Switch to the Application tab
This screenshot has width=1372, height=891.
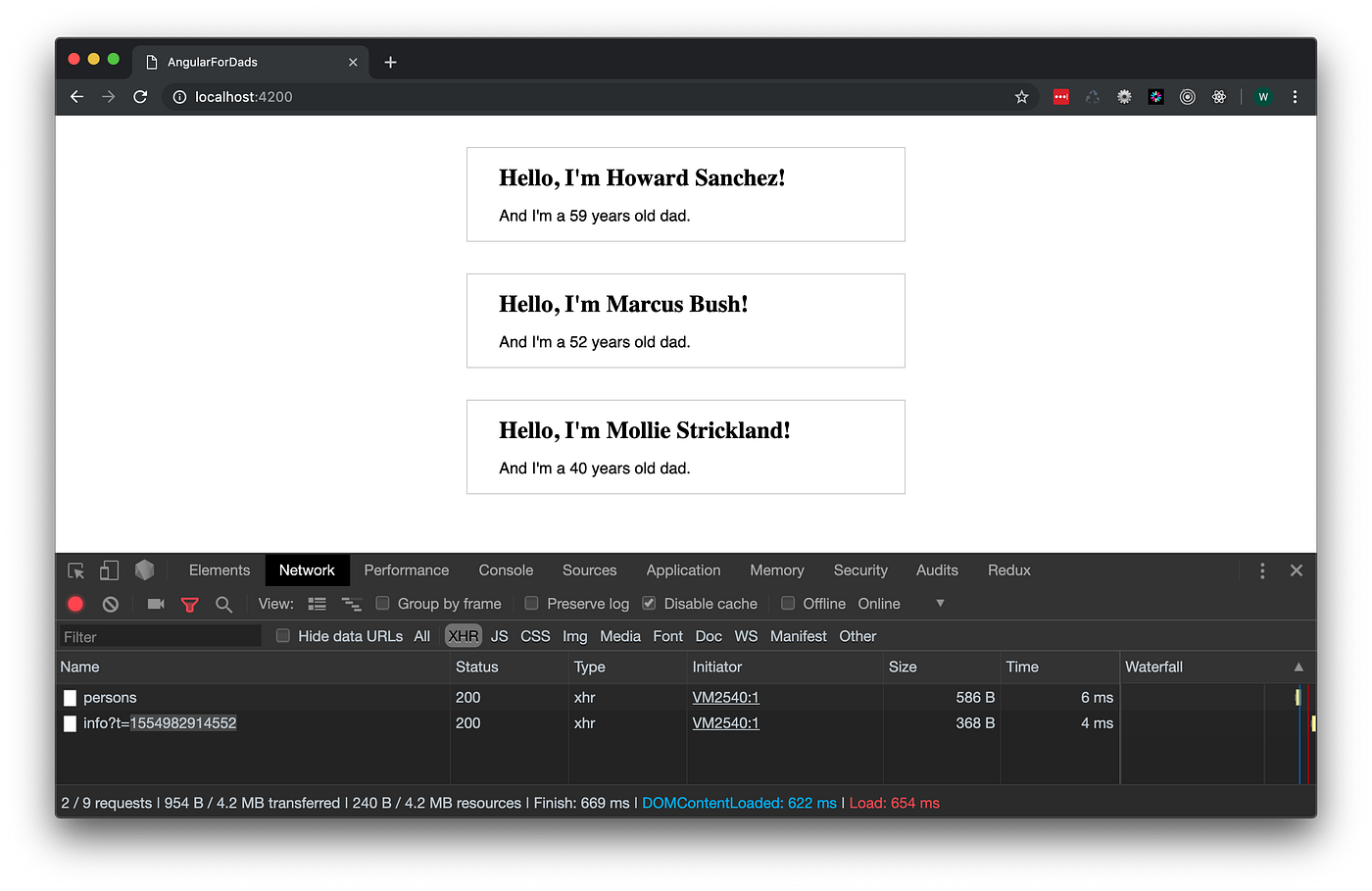tap(683, 569)
